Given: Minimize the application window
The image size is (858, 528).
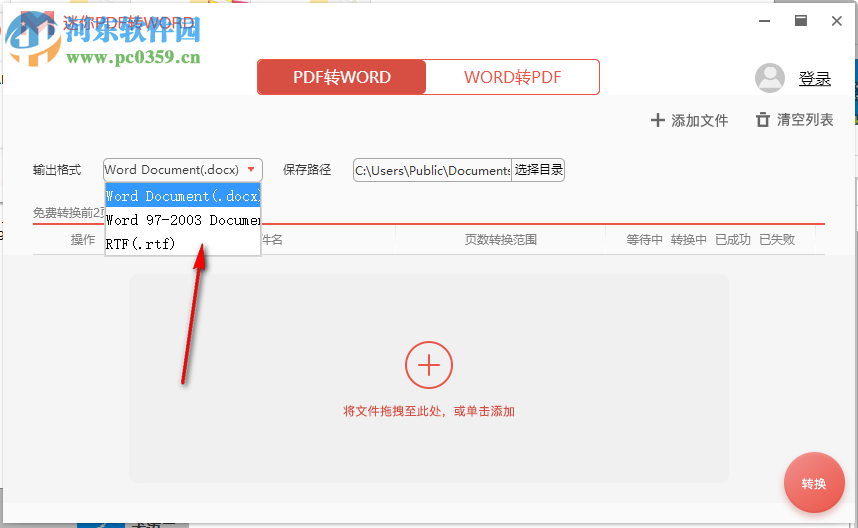Looking at the screenshot, I should coord(764,21).
